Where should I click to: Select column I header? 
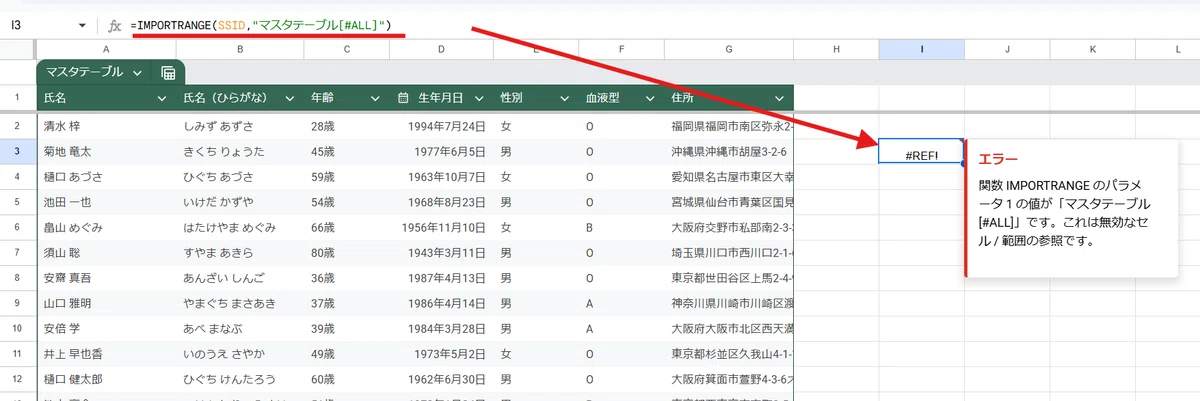(921, 49)
